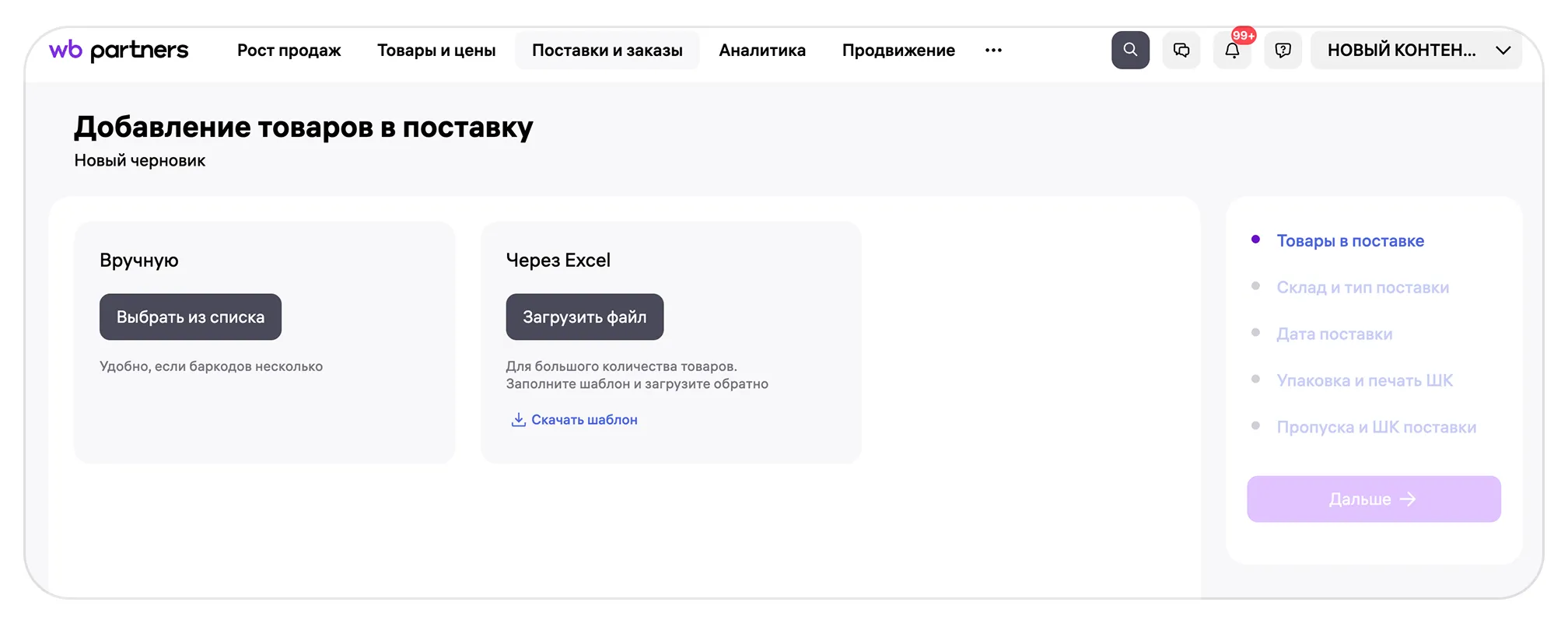Expand the НОВЫЙ КОНТЕН... account dropdown
The width and height of the screenshot is (1568, 623).
pos(1402,51)
